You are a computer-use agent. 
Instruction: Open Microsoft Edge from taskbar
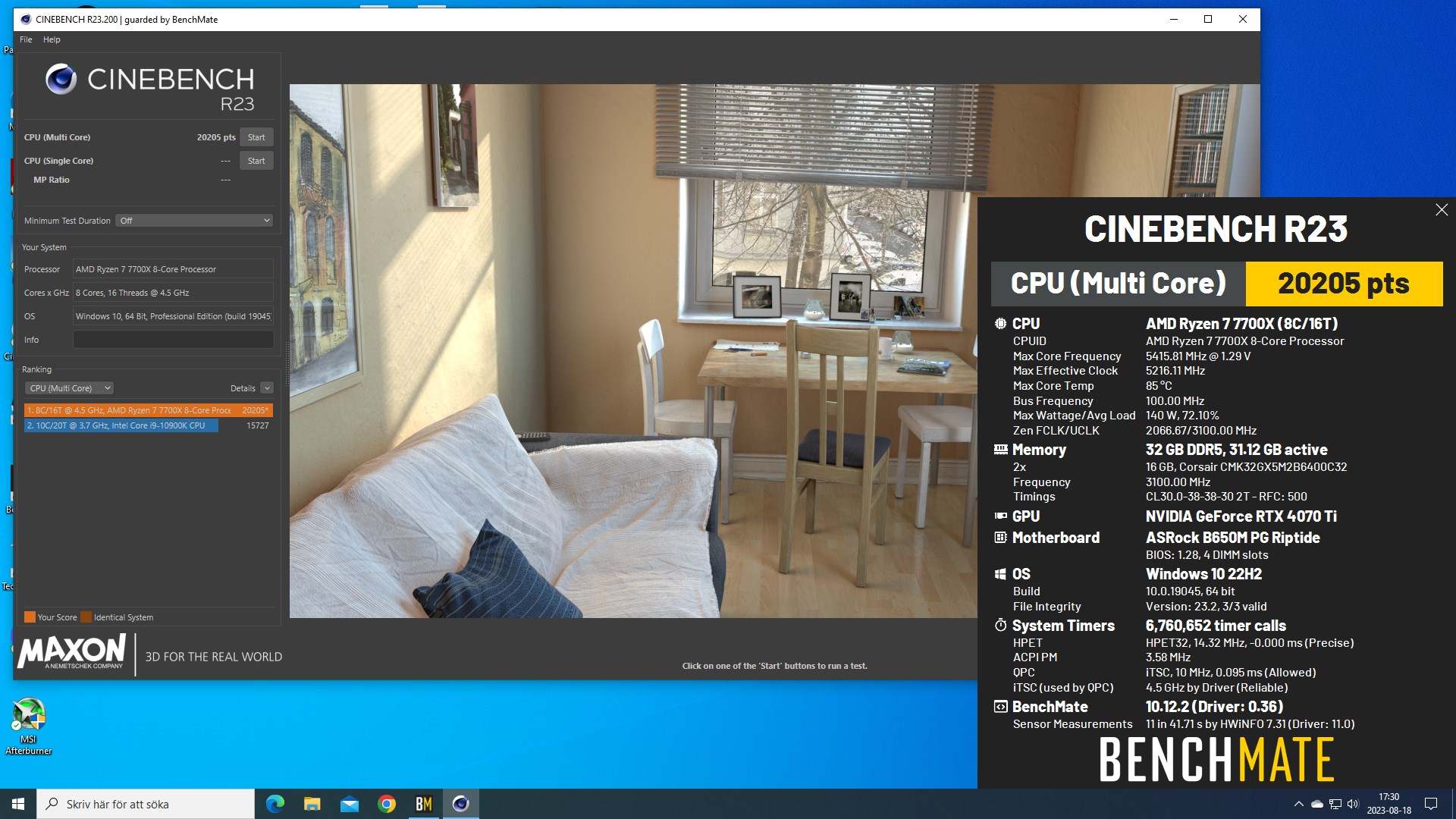[x=275, y=804]
